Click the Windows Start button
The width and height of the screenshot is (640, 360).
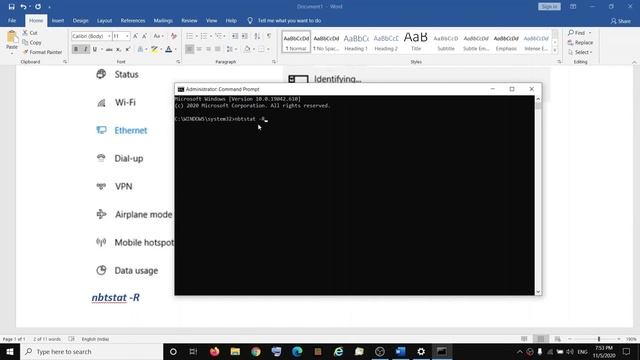coord(10,351)
